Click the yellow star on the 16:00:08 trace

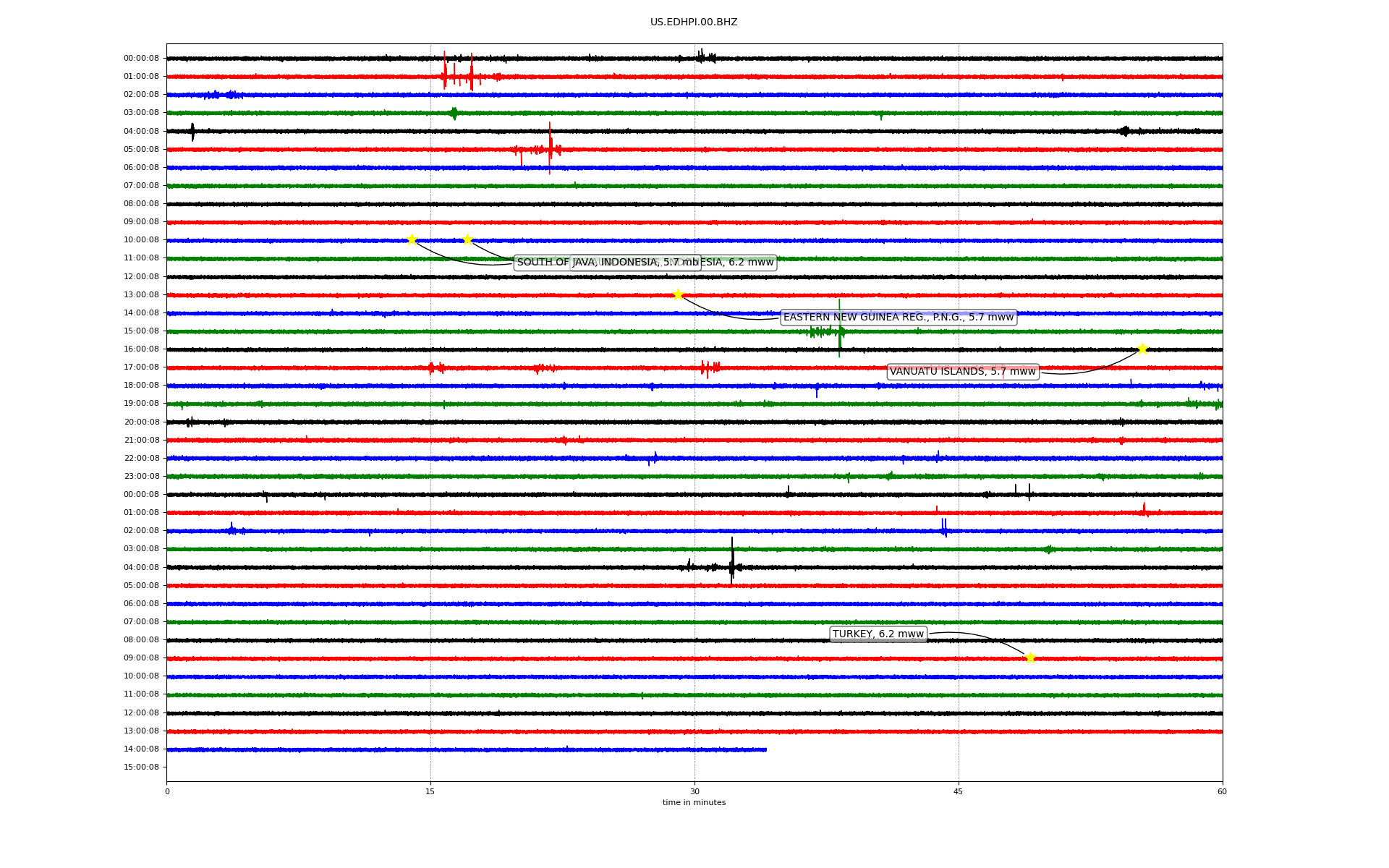click(x=1142, y=349)
